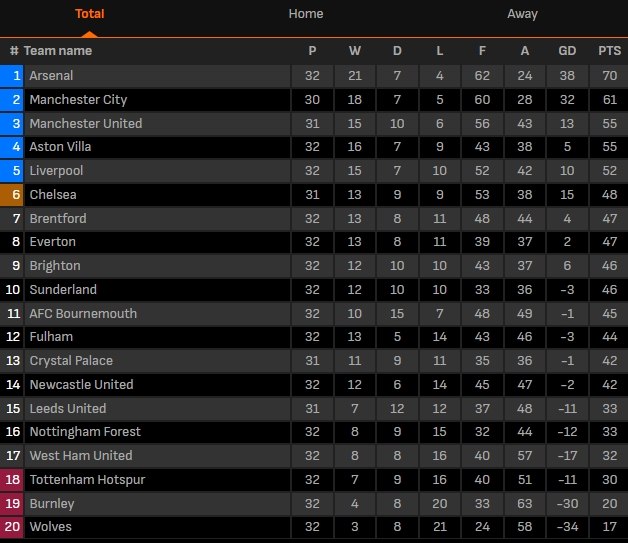Click the red position 18 badge
This screenshot has height=543, width=628.
click(13, 480)
